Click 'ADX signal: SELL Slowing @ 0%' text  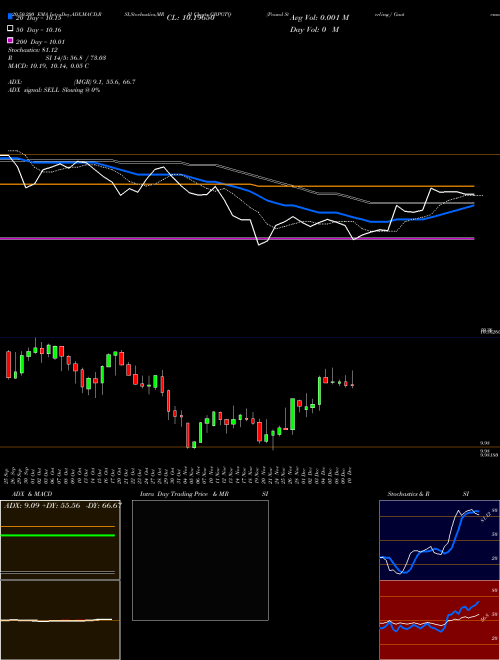(x=54, y=90)
